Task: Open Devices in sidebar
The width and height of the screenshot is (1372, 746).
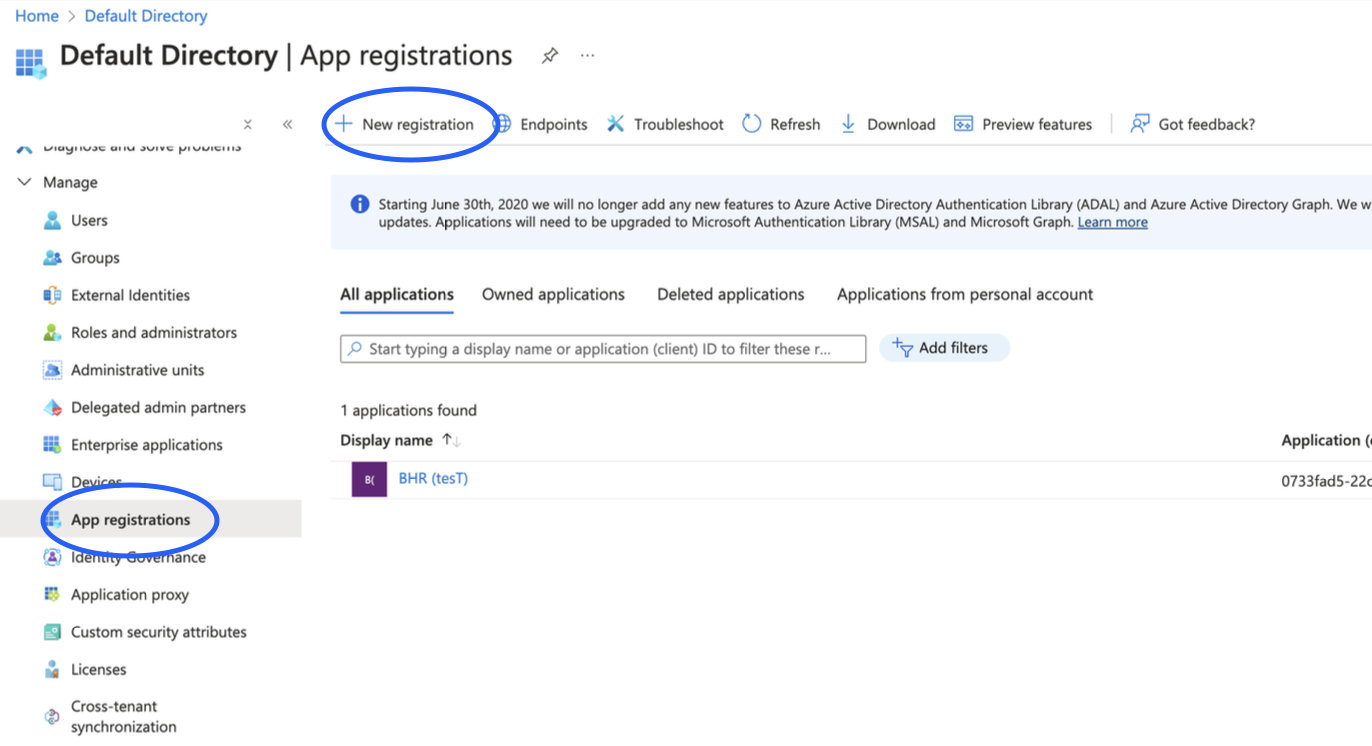Action: coord(96,482)
